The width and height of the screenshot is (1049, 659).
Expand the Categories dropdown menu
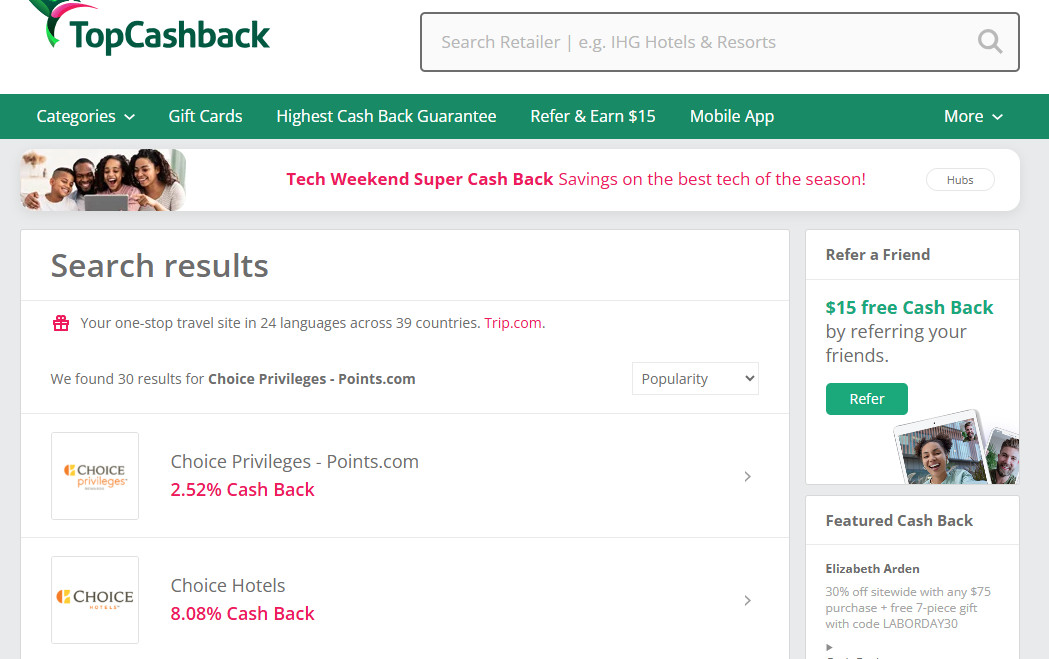coord(85,116)
